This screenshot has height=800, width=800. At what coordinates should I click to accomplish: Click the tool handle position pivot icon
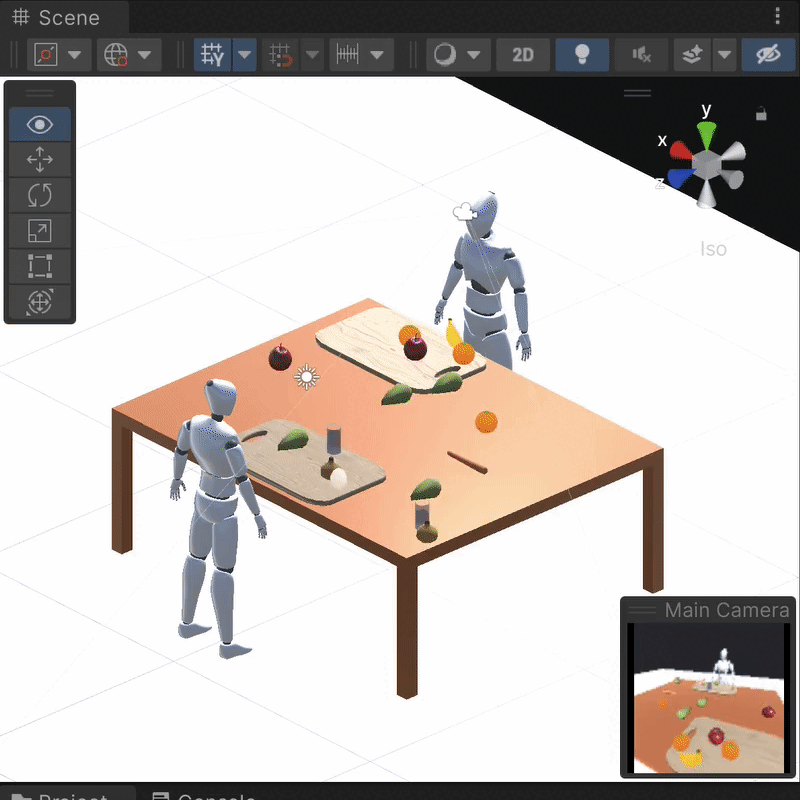coord(45,54)
